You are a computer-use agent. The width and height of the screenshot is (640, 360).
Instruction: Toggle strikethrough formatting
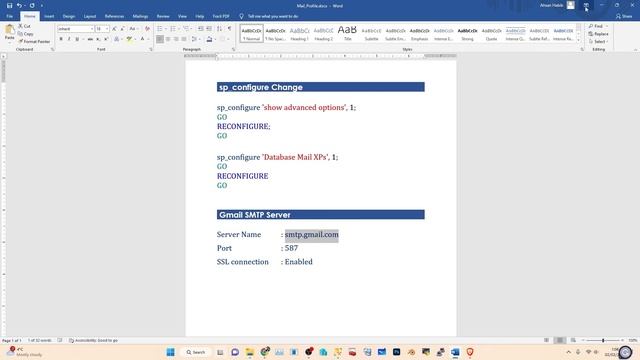(x=90, y=39)
